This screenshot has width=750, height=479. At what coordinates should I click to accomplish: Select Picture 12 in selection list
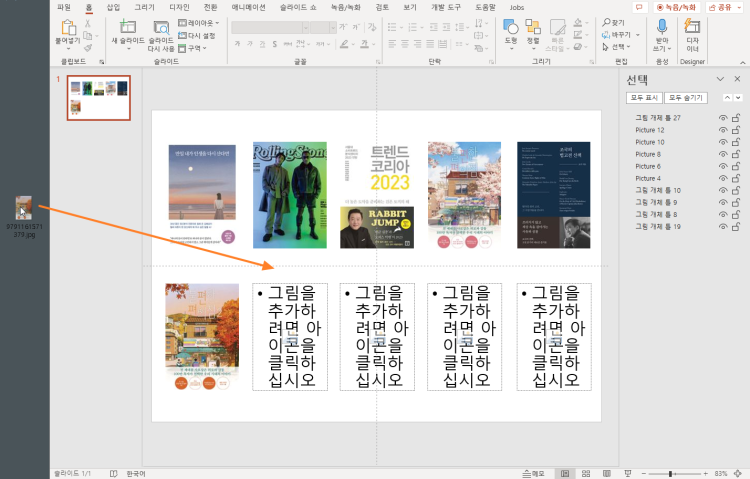(650, 130)
